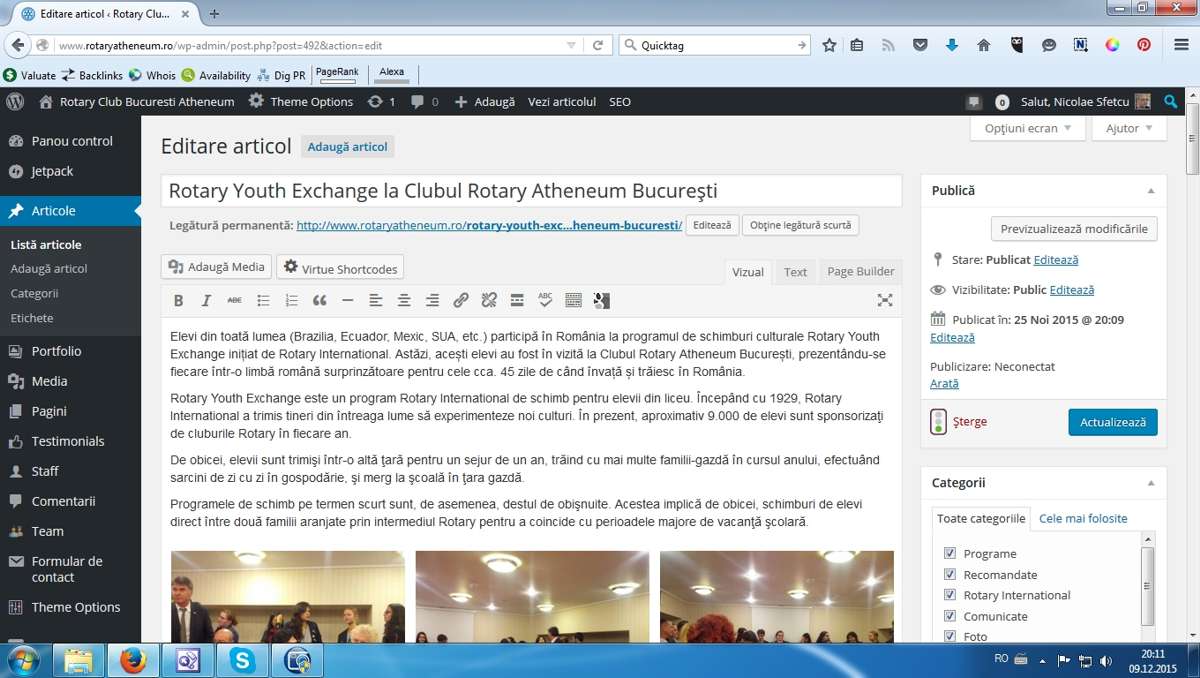This screenshot has width=1200, height=678.
Task: Toggle the Recomandate category checkbox
Action: point(950,574)
